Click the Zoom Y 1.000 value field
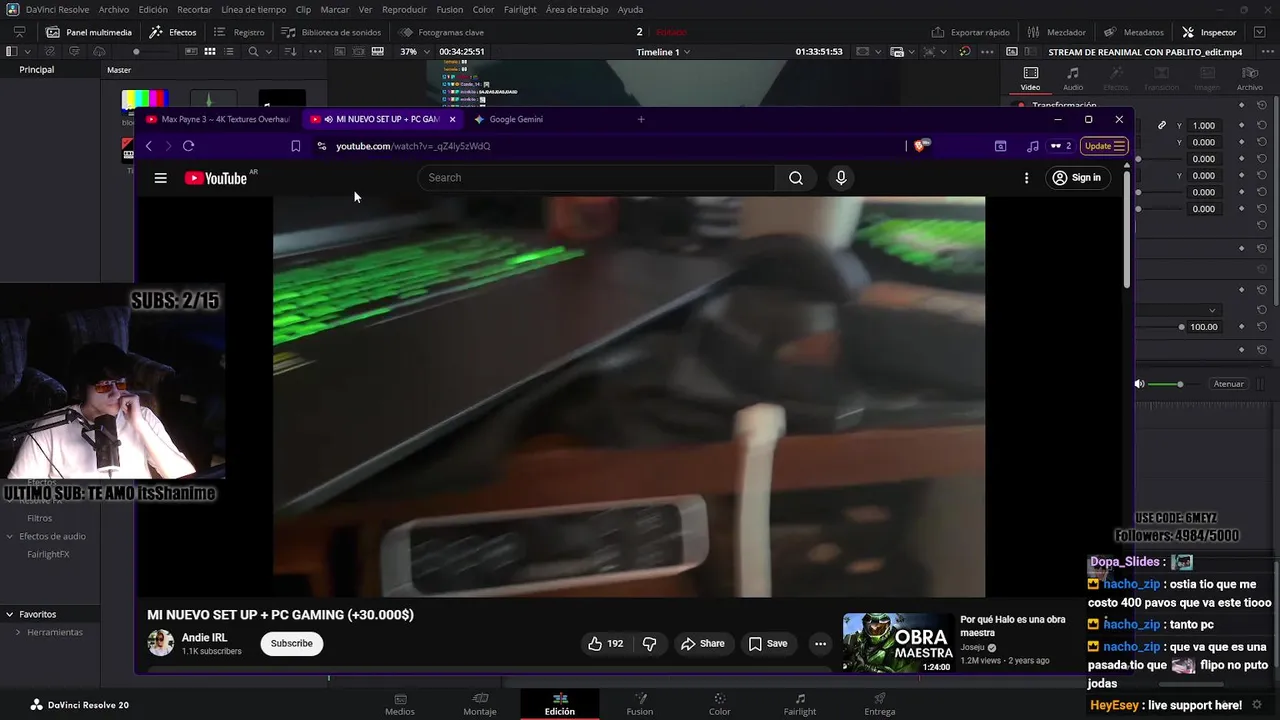The height and width of the screenshot is (720, 1280). (x=1204, y=125)
